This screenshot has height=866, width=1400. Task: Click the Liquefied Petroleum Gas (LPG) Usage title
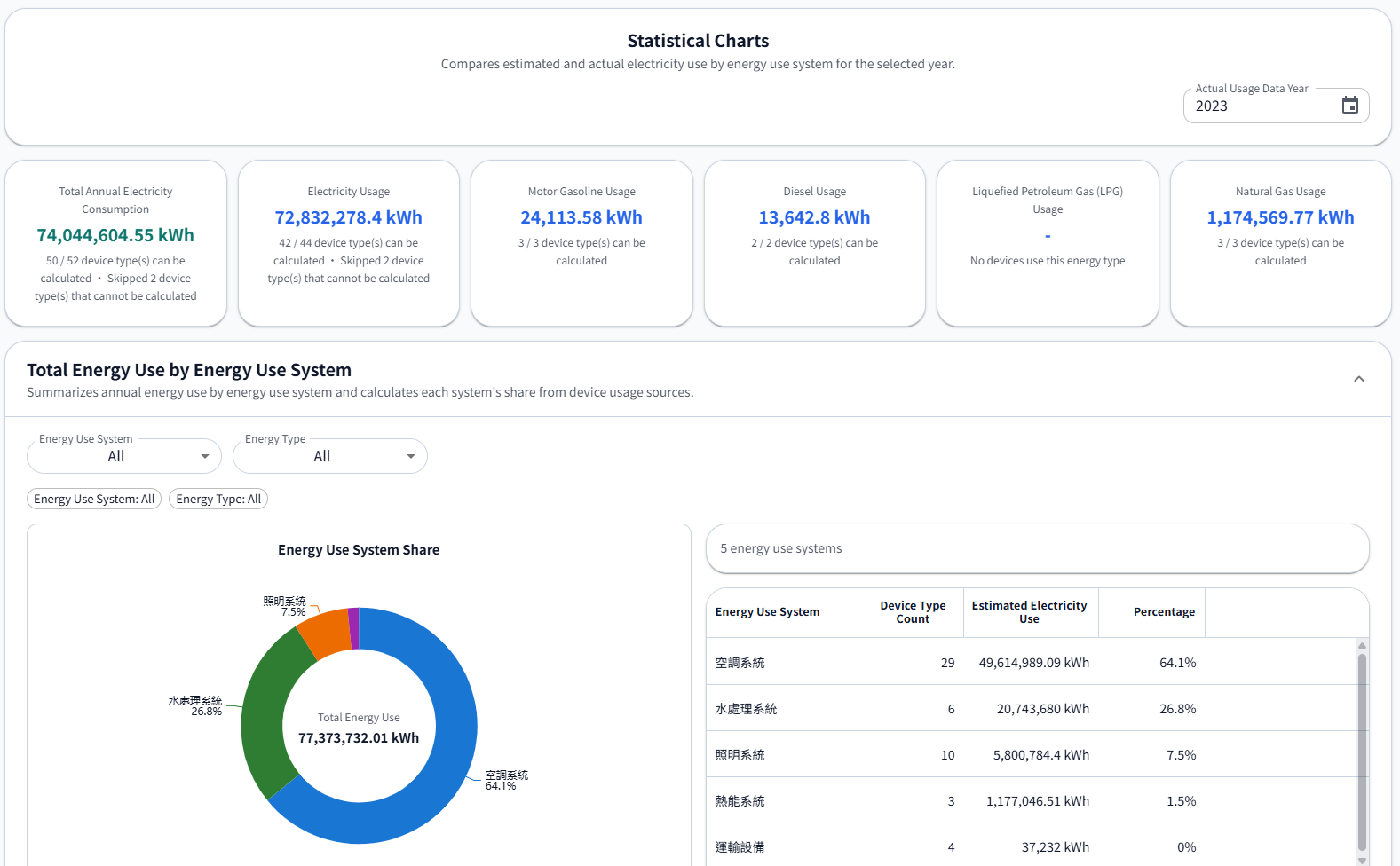[x=1048, y=201]
